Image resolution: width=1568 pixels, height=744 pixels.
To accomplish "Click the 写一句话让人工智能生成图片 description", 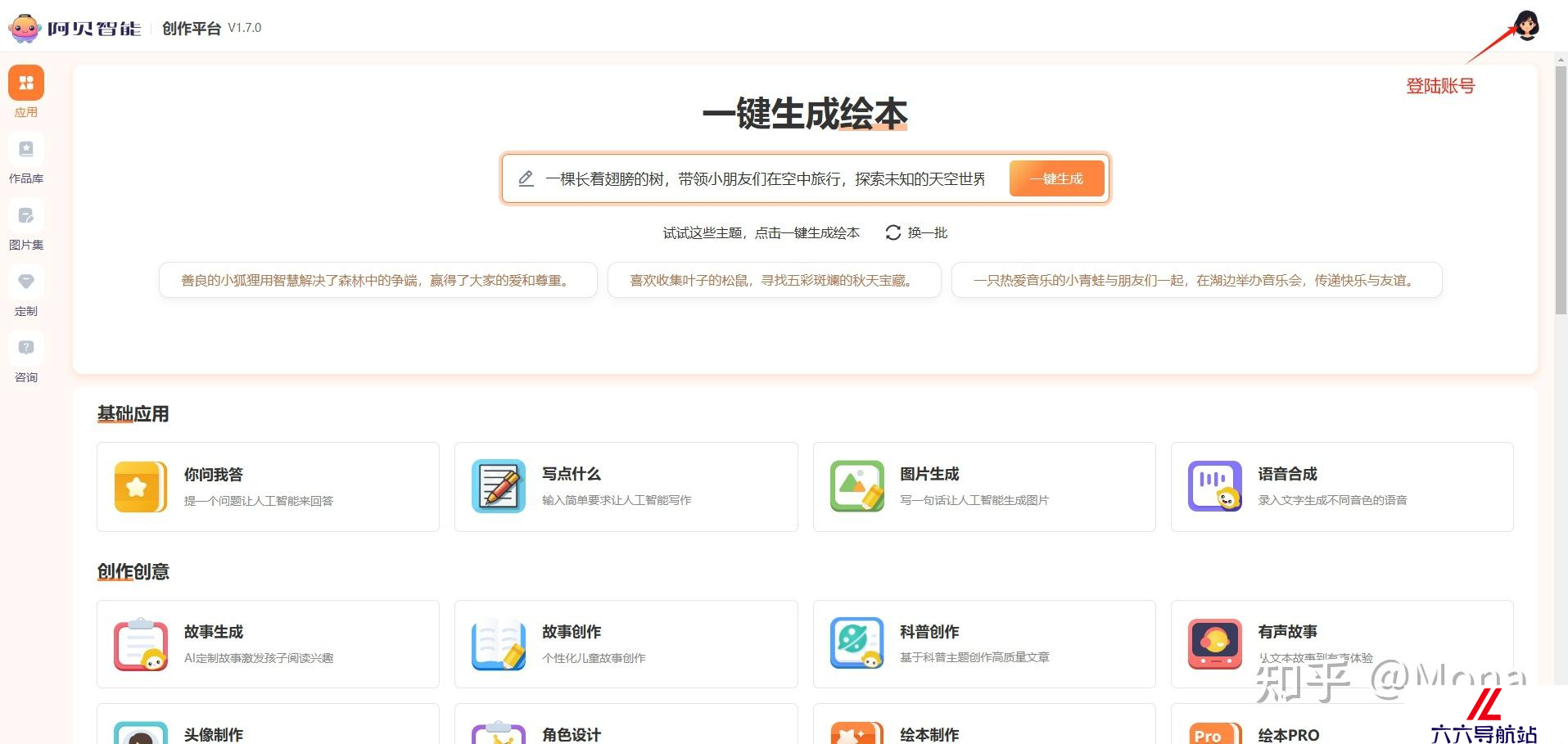I will coord(974,500).
